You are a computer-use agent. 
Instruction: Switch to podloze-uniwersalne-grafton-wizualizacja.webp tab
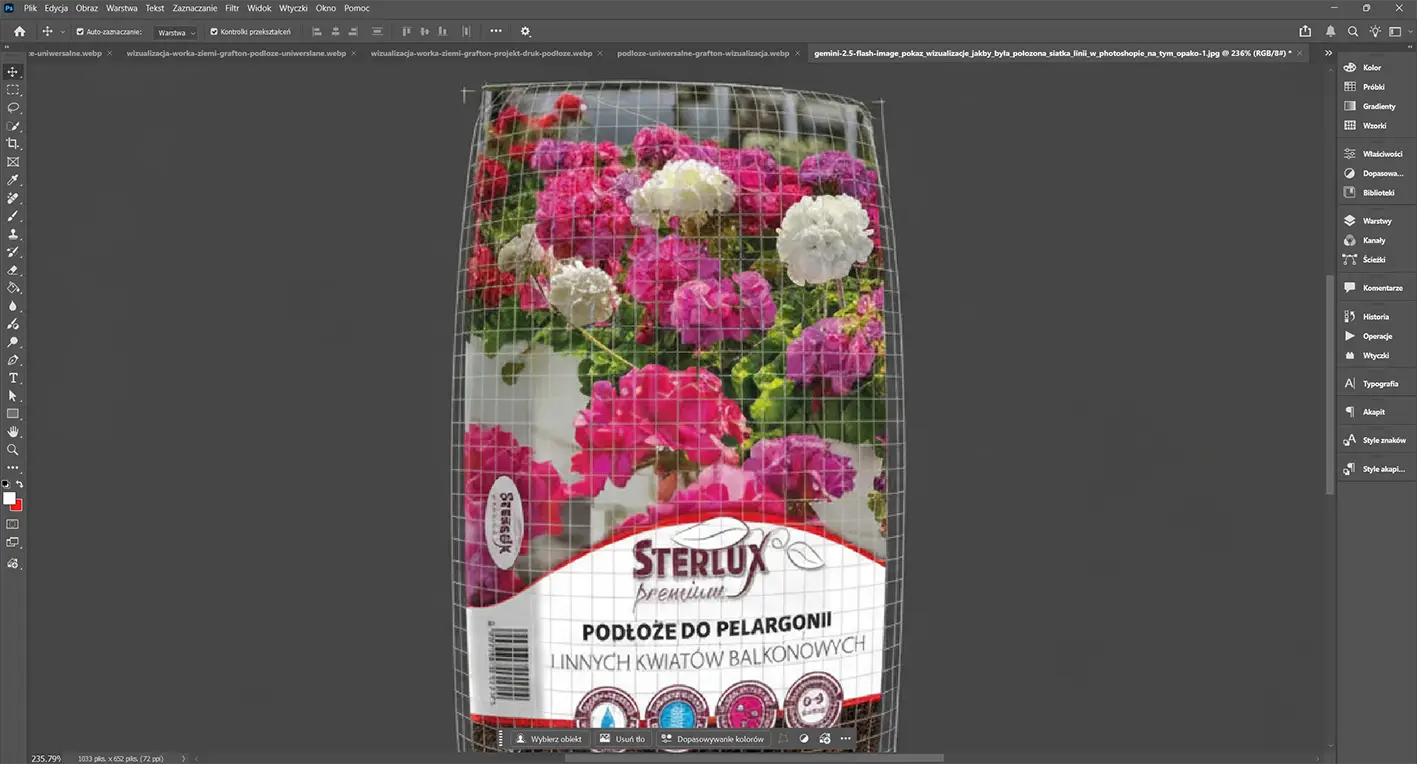[x=703, y=53]
